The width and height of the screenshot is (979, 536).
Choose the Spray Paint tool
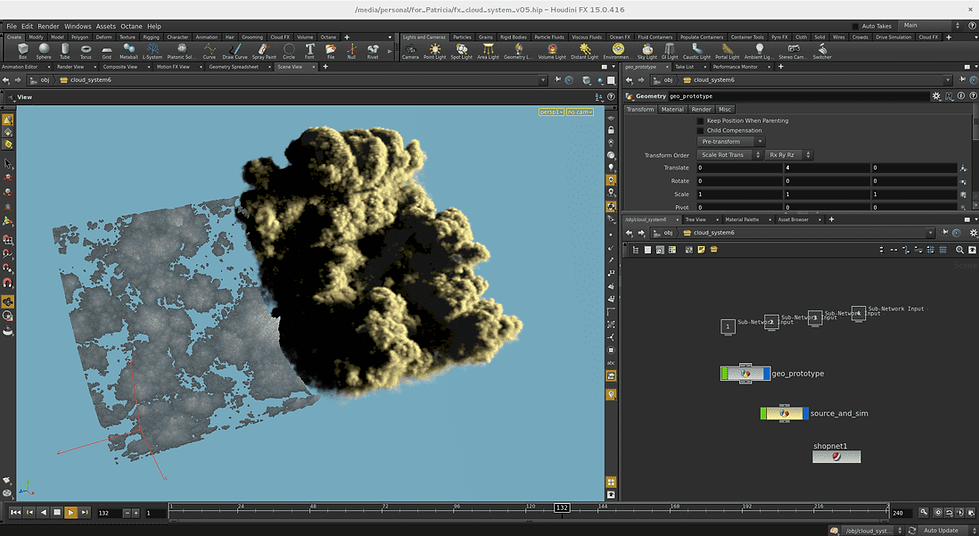(264, 51)
